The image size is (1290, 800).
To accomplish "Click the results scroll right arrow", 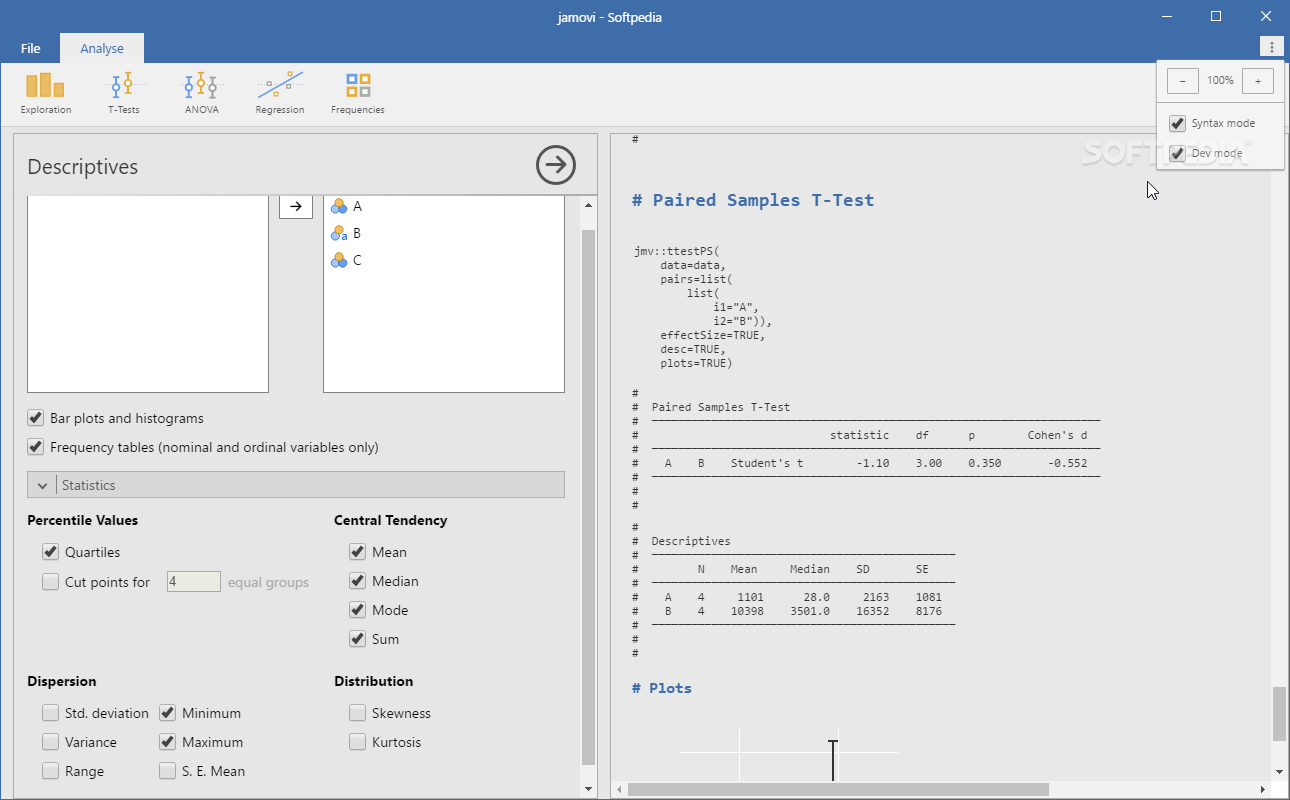I will coord(1264,789).
